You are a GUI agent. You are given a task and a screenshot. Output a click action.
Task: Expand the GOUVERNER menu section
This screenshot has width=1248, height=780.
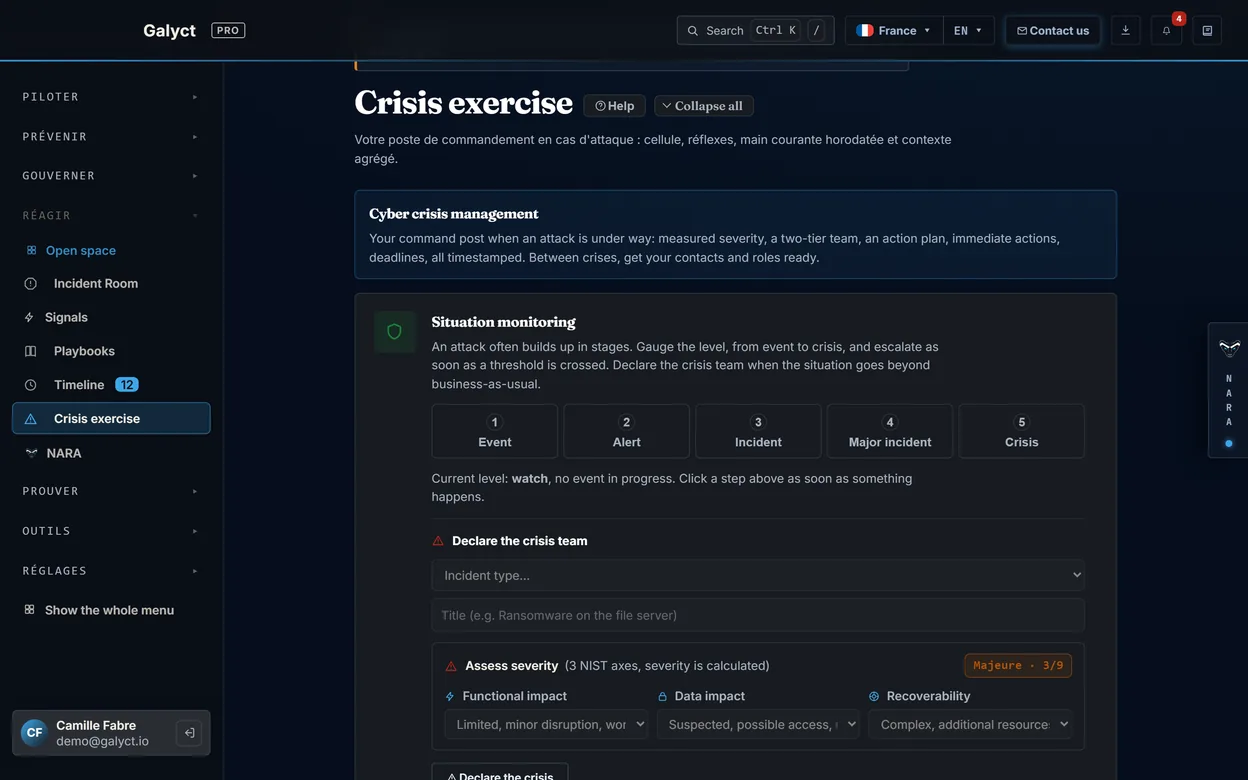tap(111, 176)
